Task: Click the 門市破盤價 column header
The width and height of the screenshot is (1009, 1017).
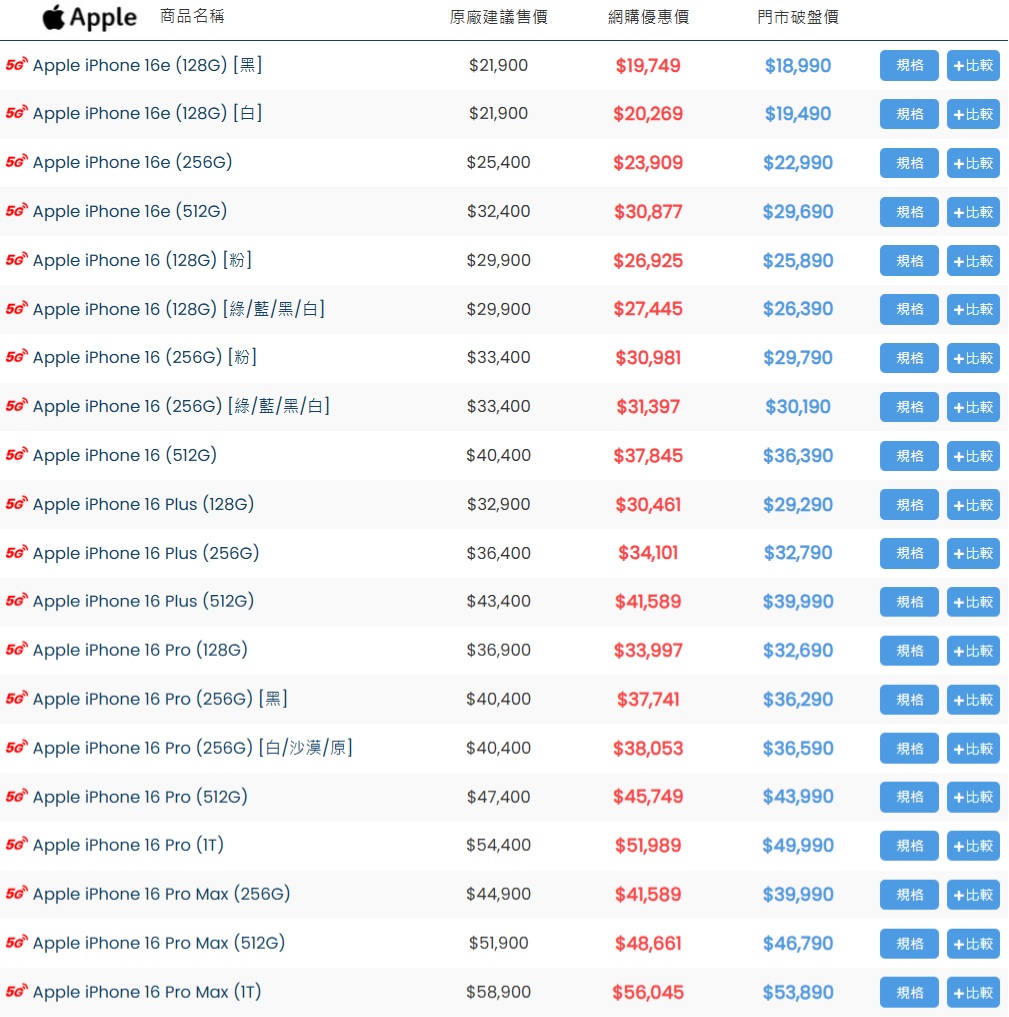Action: 798,17
